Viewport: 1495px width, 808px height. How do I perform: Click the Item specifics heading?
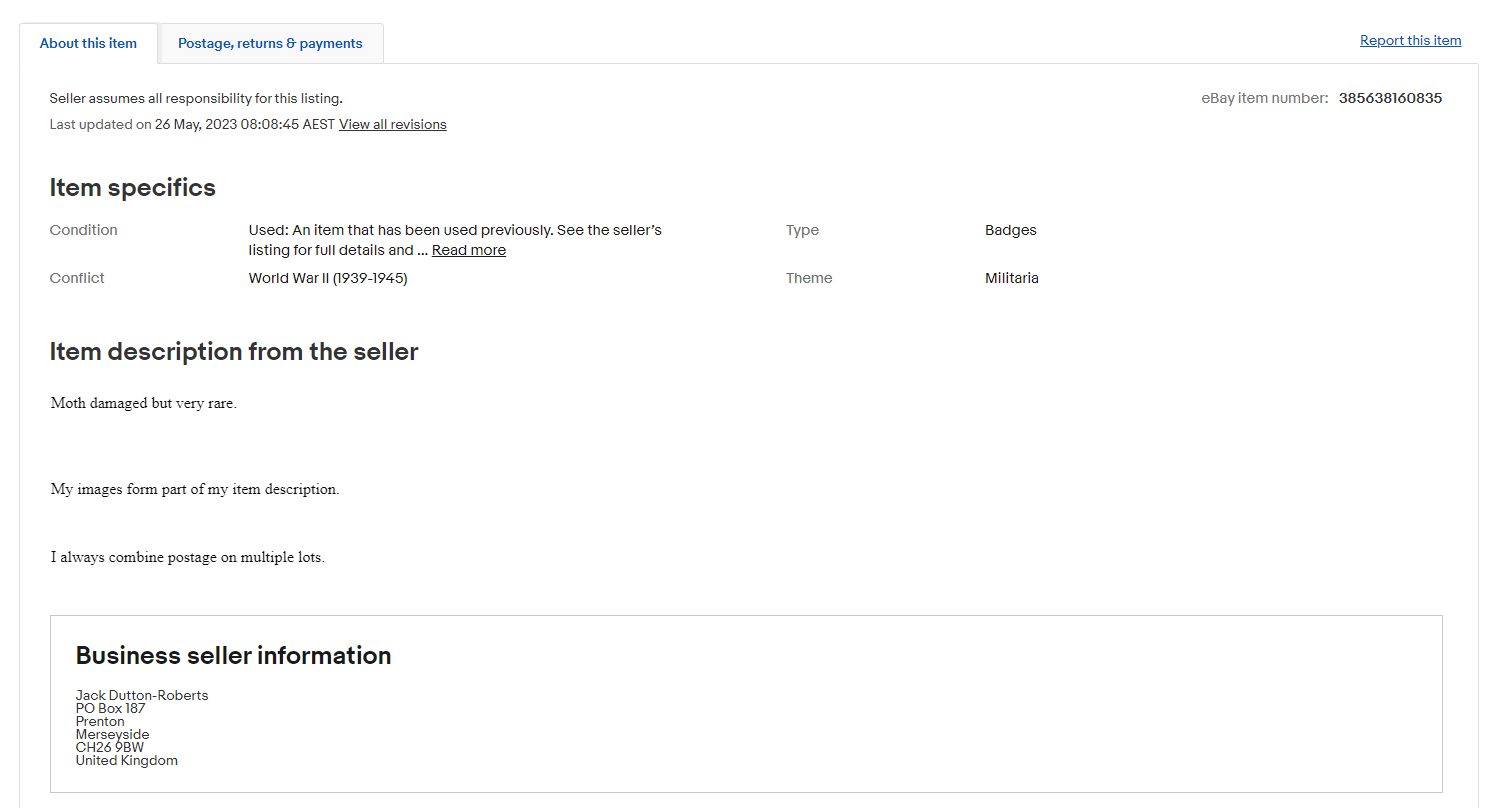click(132, 188)
